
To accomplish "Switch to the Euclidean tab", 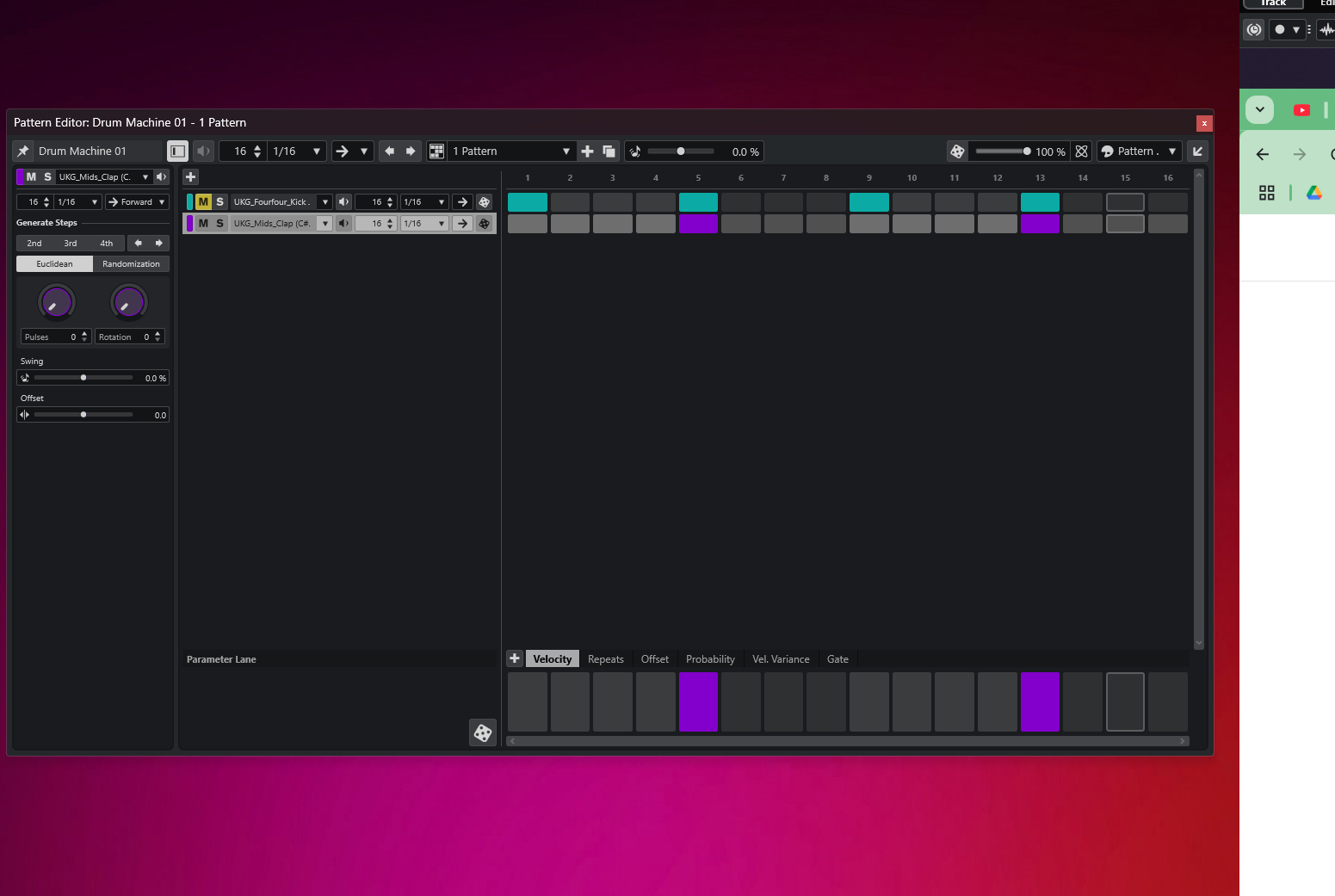I will tap(54, 264).
